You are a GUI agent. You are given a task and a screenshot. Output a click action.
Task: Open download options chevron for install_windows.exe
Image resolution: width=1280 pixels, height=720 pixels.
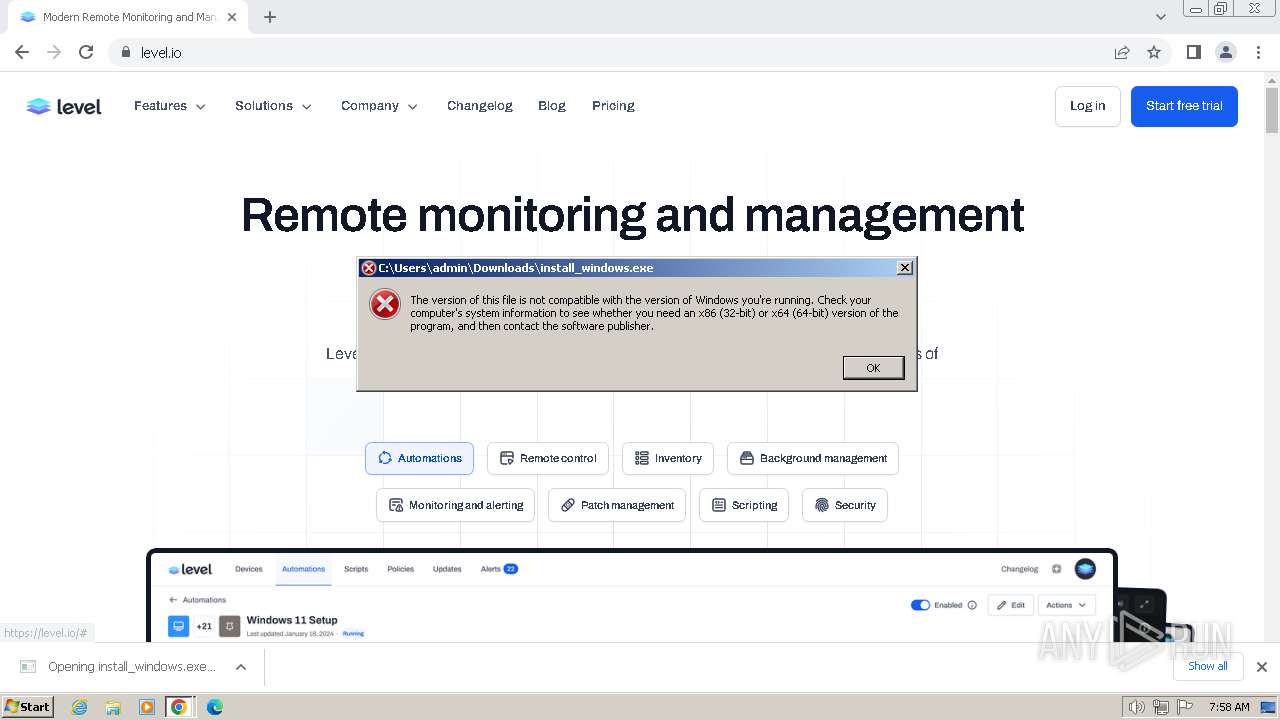(241, 667)
